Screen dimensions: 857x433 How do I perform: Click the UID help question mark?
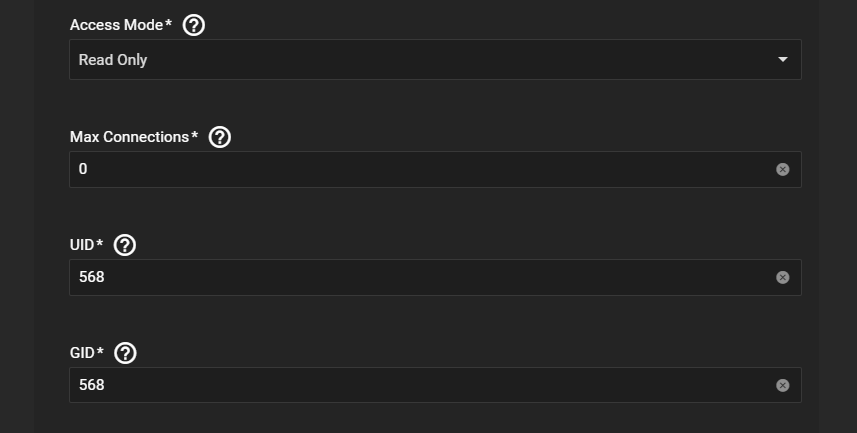[125, 245]
